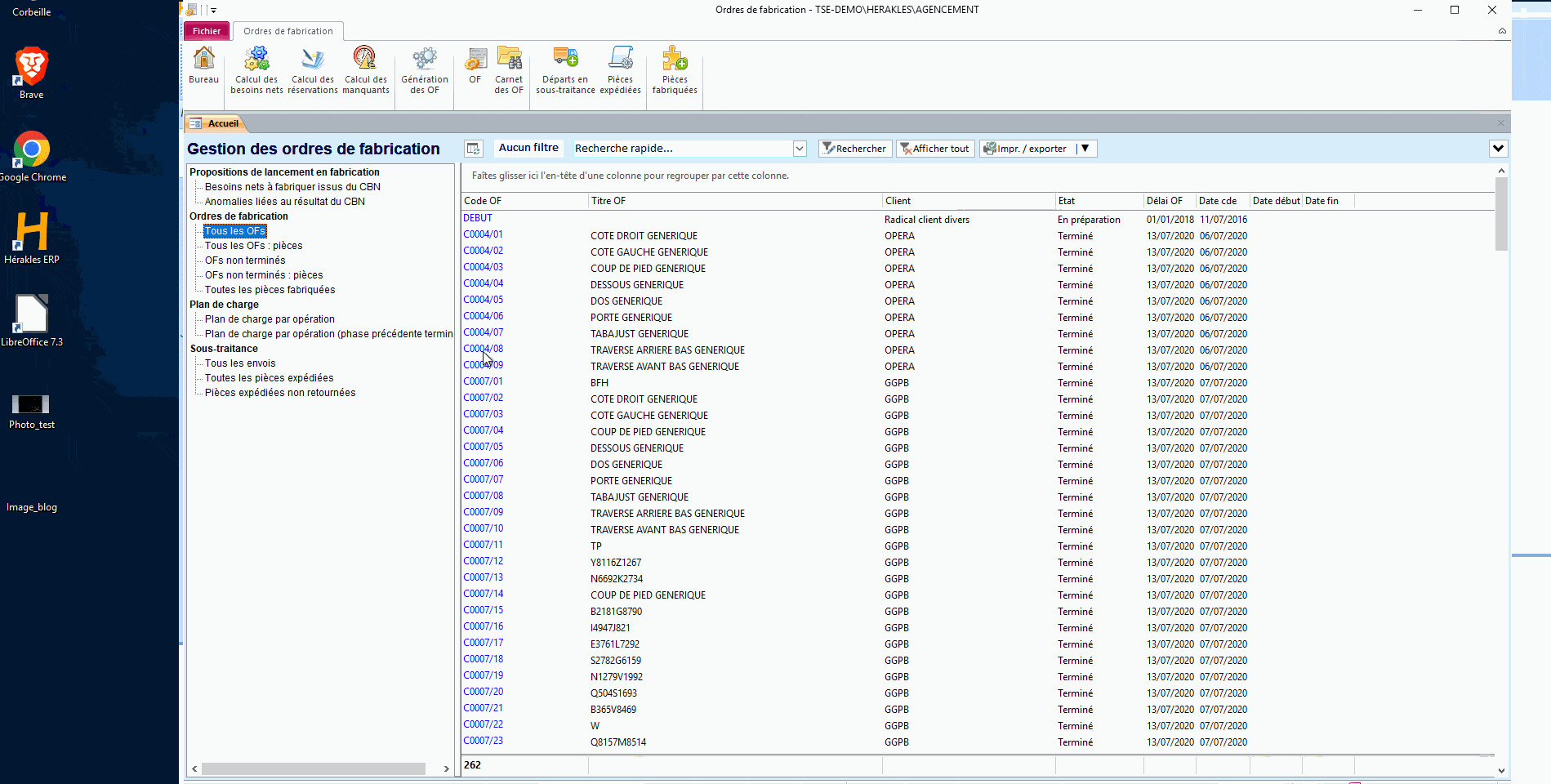Viewport: 1551px width, 784px height.
Task: Open the Pièces fabriquées view
Action: (x=675, y=69)
